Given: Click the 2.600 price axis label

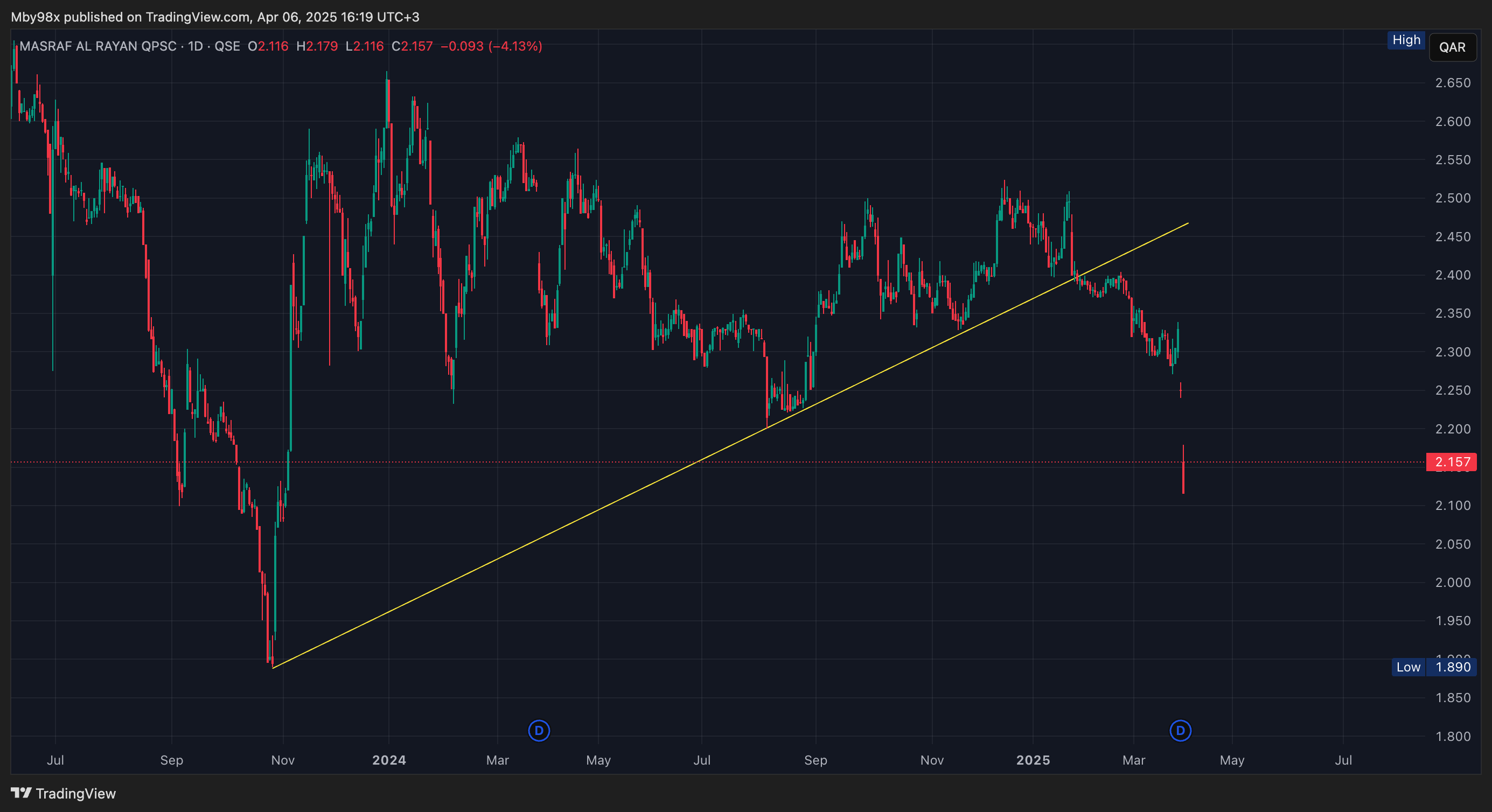Looking at the screenshot, I should coord(1453,122).
